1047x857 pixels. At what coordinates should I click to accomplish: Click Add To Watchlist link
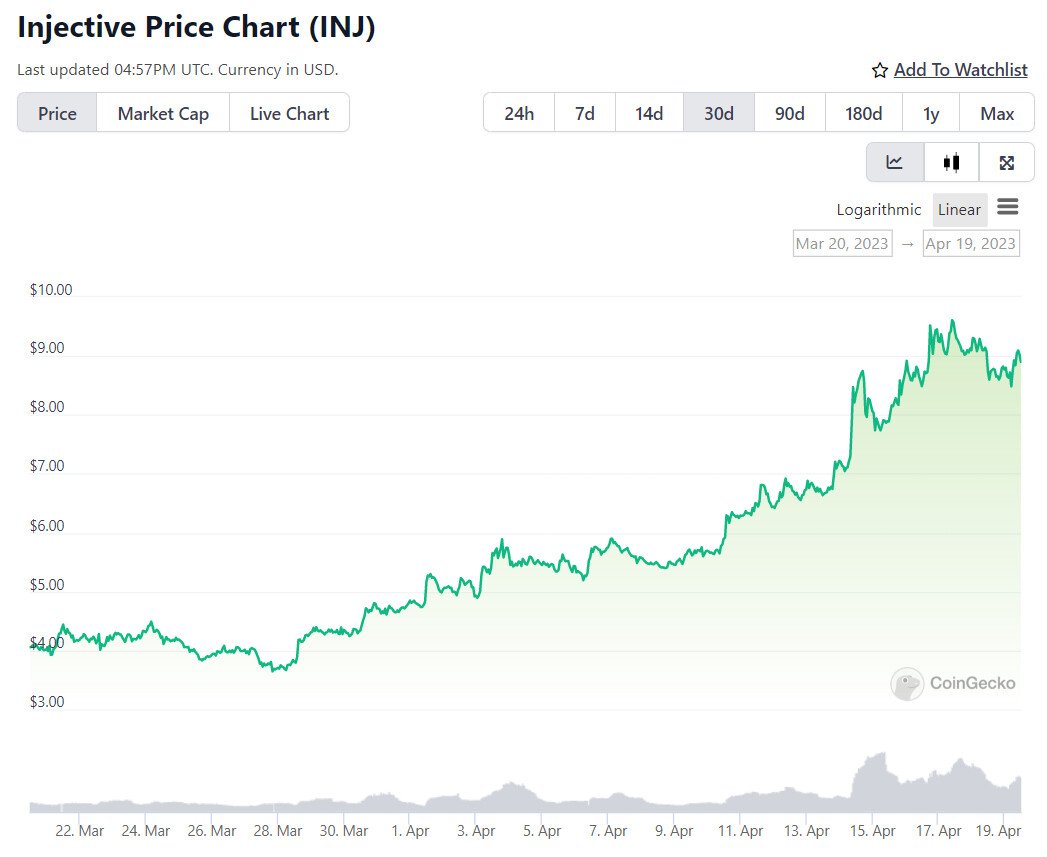960,70
